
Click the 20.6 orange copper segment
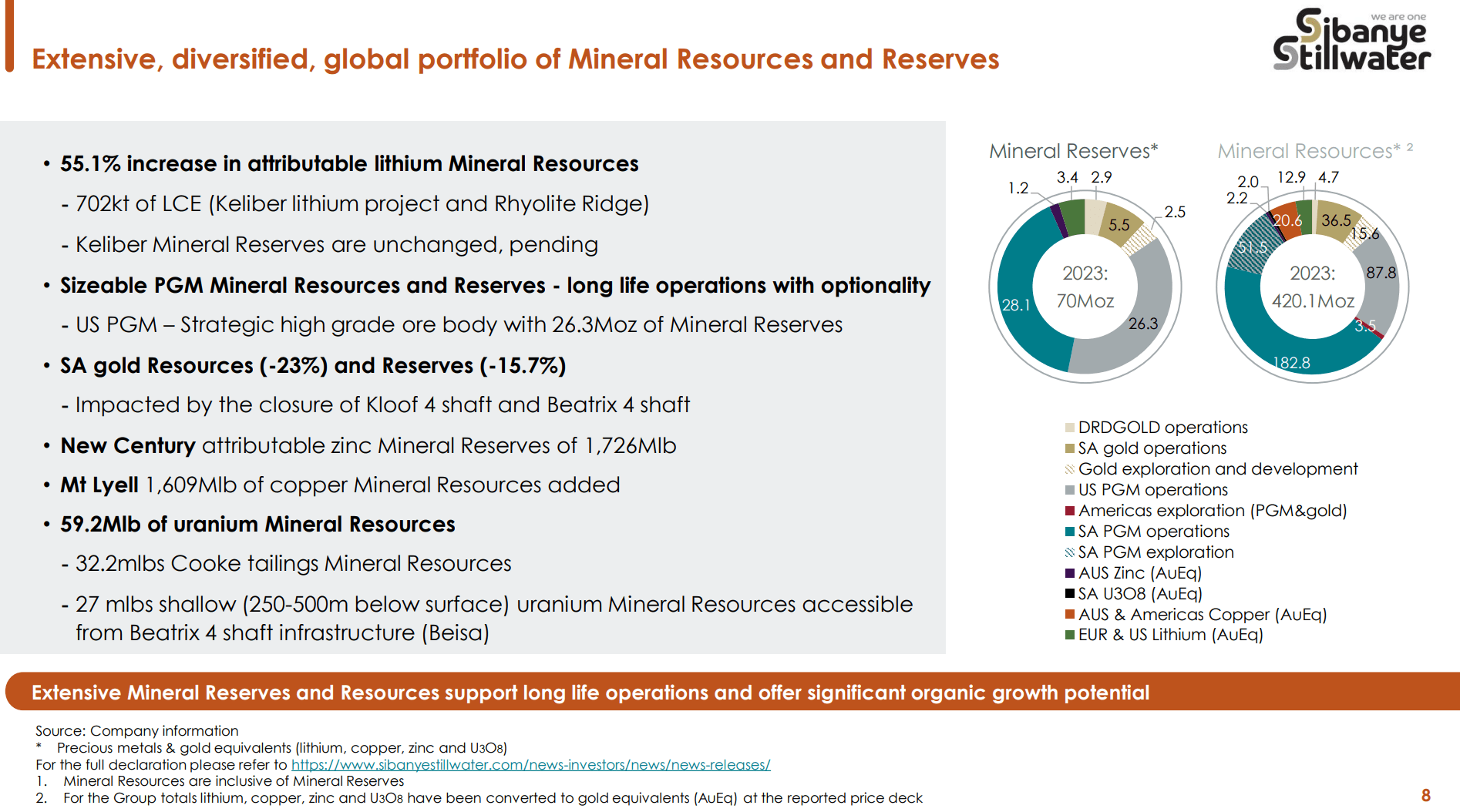pos(1287,220)
